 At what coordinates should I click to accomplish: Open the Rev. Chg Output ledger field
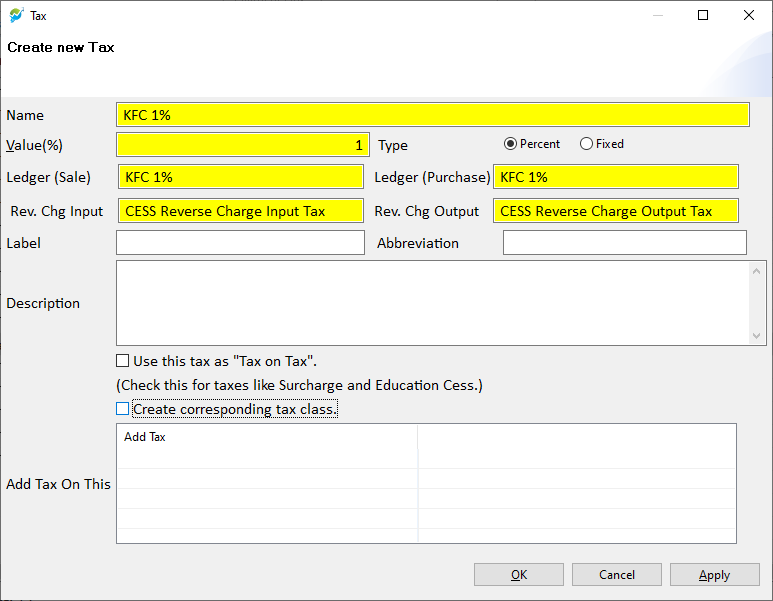click(x=616, y=211)
